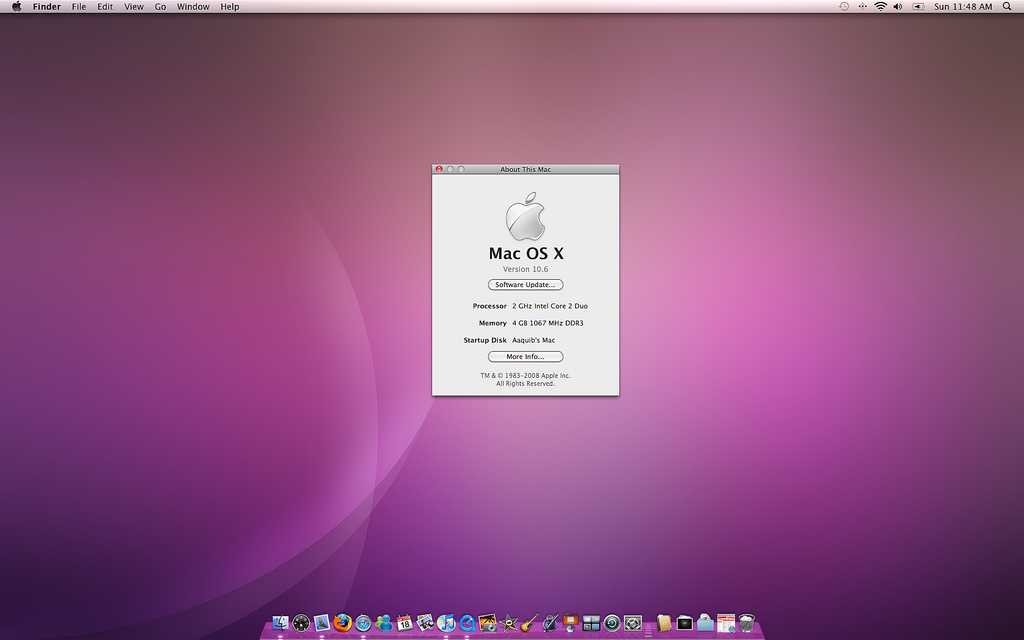Screen dimensions: 1024x640
Task: Open Mail stamp icon in Dock
Action: coord(321,623)
